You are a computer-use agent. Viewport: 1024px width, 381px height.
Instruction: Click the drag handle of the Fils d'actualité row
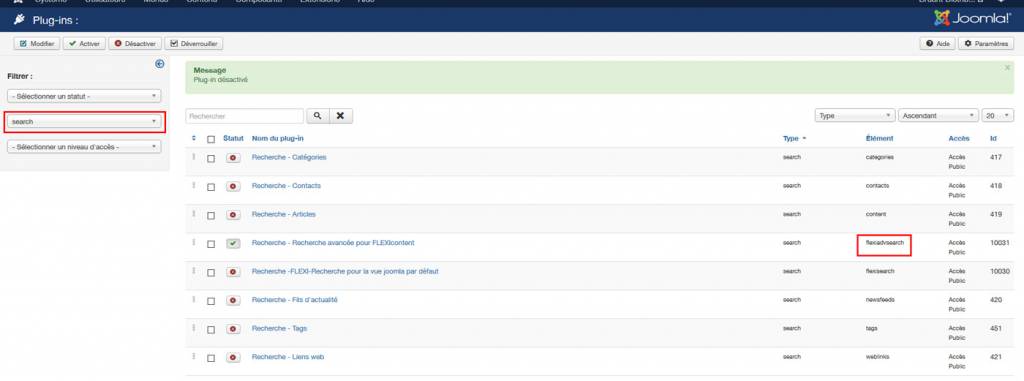[x=193, y=299]
